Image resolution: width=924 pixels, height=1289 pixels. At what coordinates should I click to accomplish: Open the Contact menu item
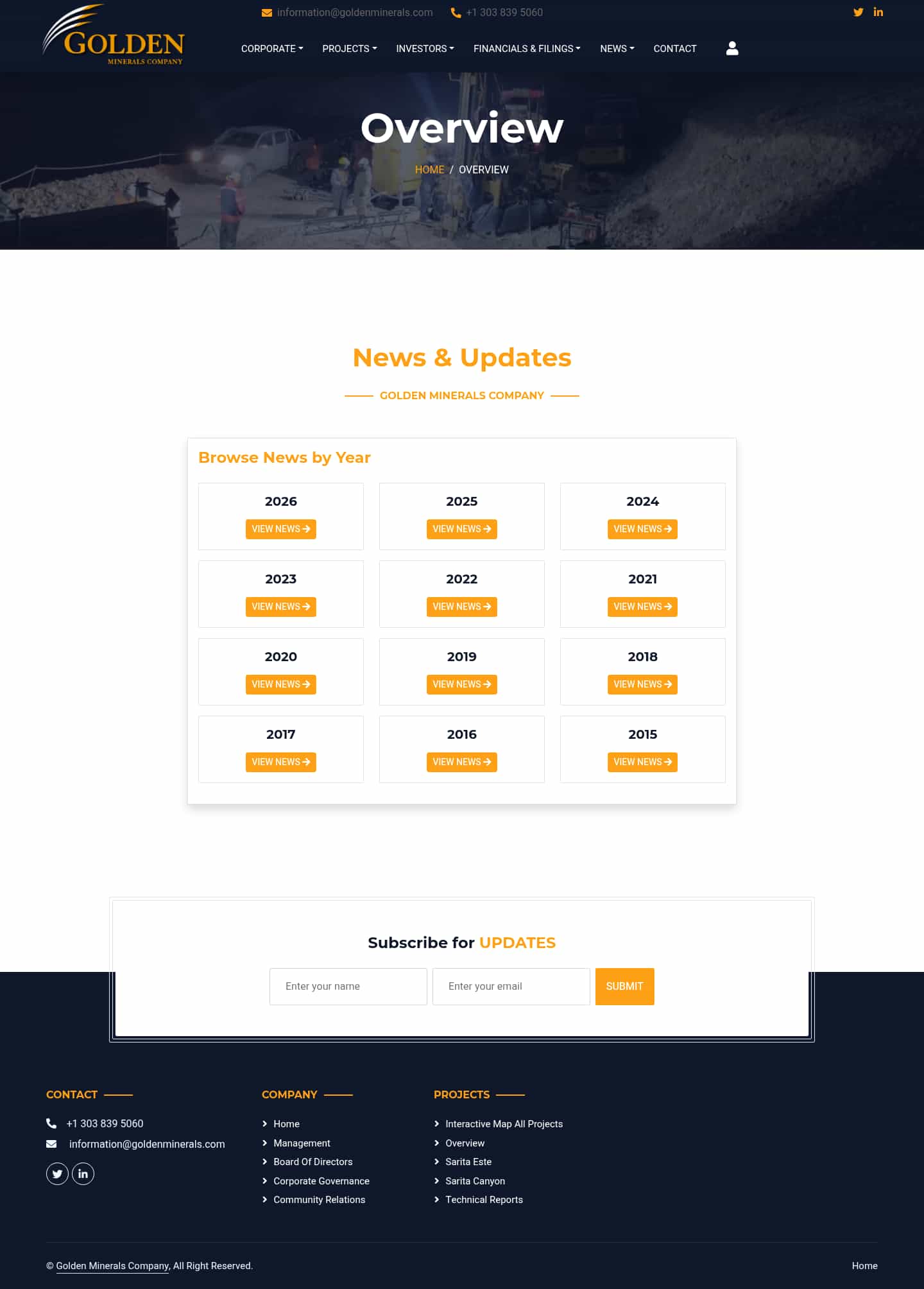click(675, 49)
